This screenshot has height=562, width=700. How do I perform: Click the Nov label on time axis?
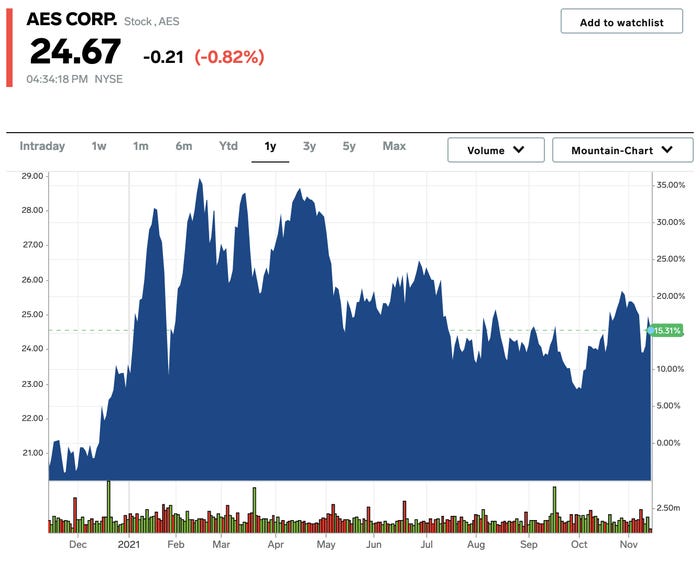pyautogui.click(x=629, y=545)
